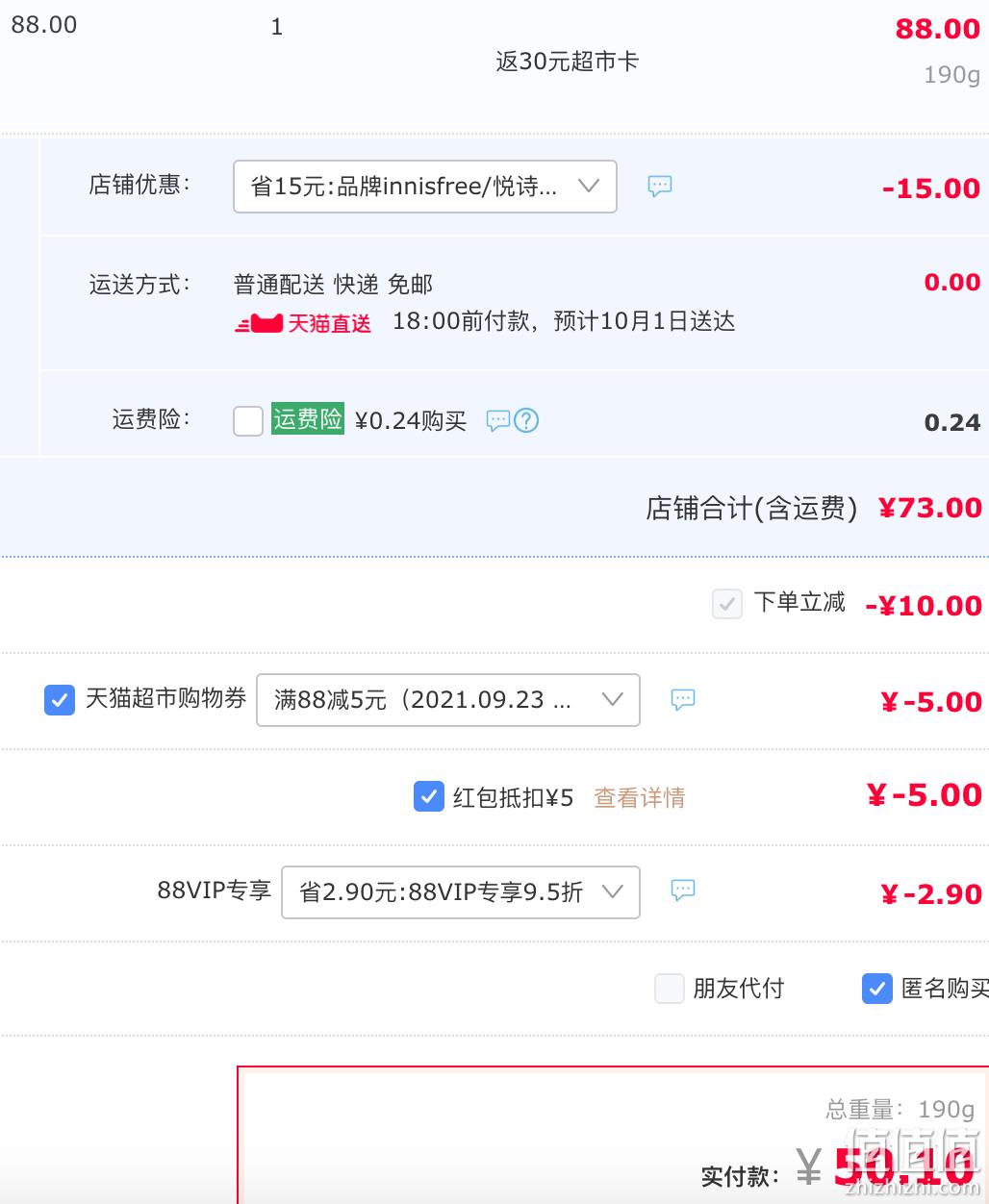Uncheck 匿名购买 anonymous purchase
This screenshot has width=989, height=1204.
(876, 989)
